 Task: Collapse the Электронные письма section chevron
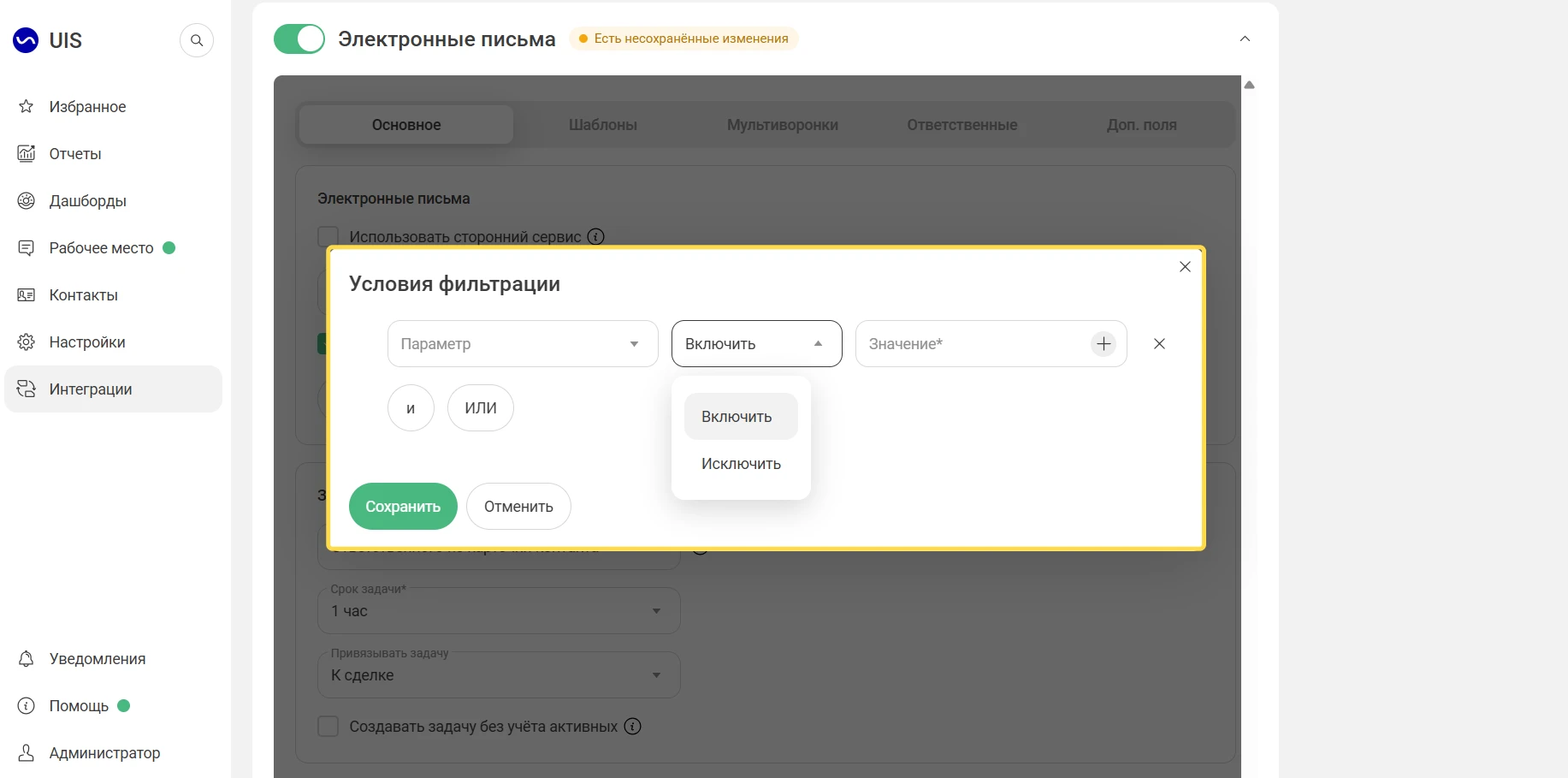point(1245,39)
